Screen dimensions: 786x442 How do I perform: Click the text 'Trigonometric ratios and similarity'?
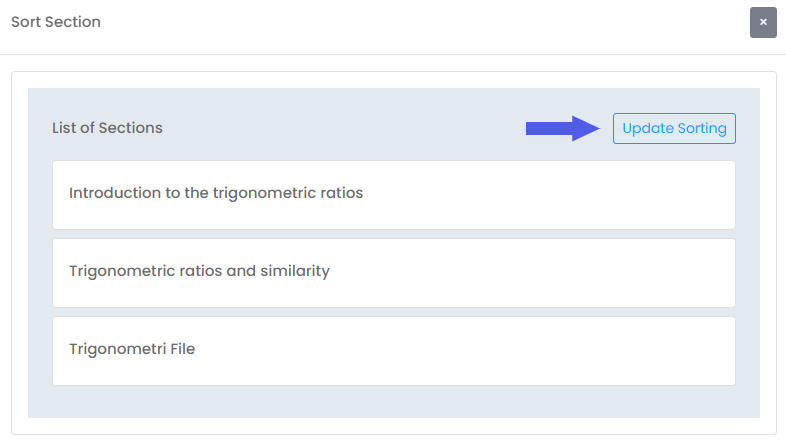click(x=199, y=271)
